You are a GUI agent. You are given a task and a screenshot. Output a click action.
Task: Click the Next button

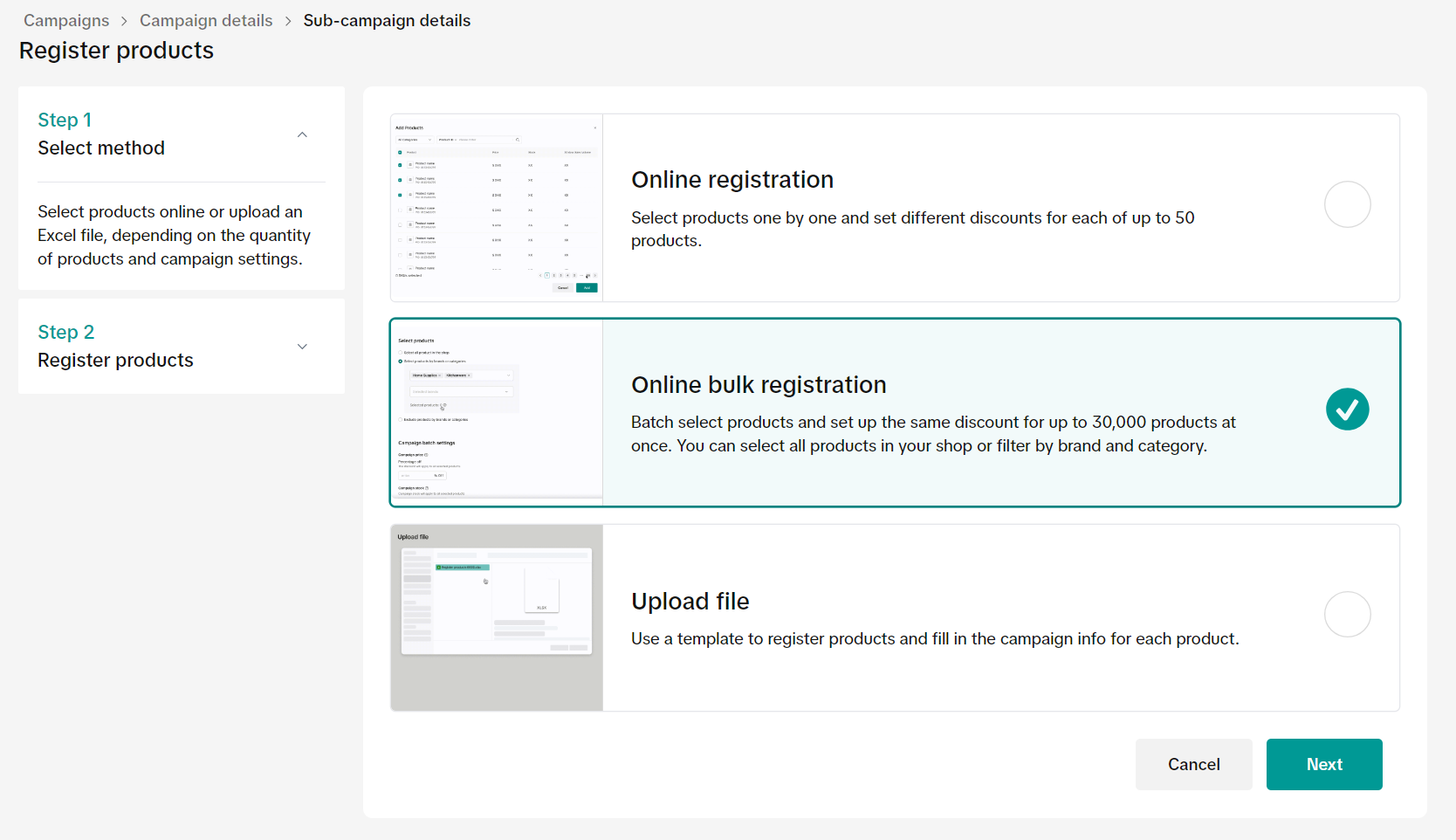click(1323, 764)
